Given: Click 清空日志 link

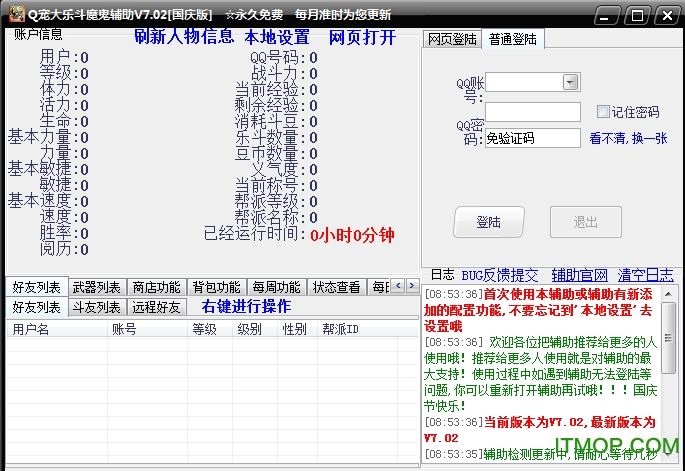Looking at the screenshot, I should [646, 275].
